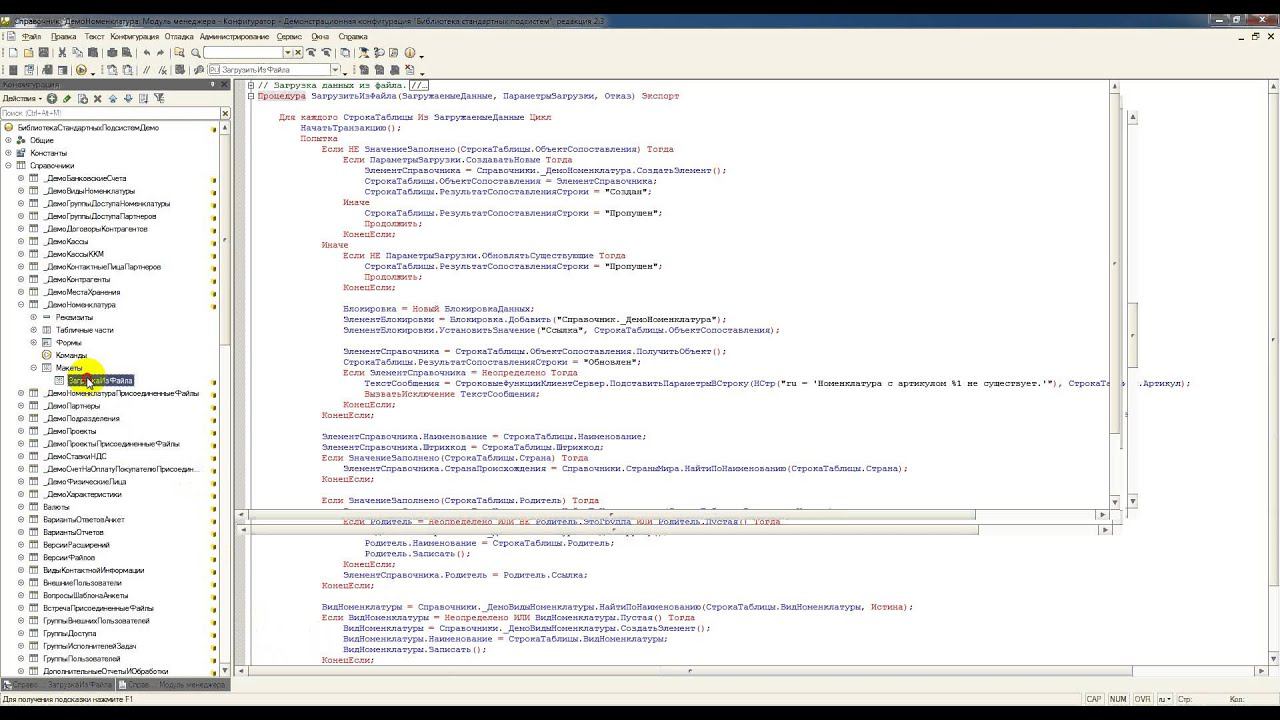Clear the Configuration tree search box
The image size is (1280, 720).
coord(225,113)
